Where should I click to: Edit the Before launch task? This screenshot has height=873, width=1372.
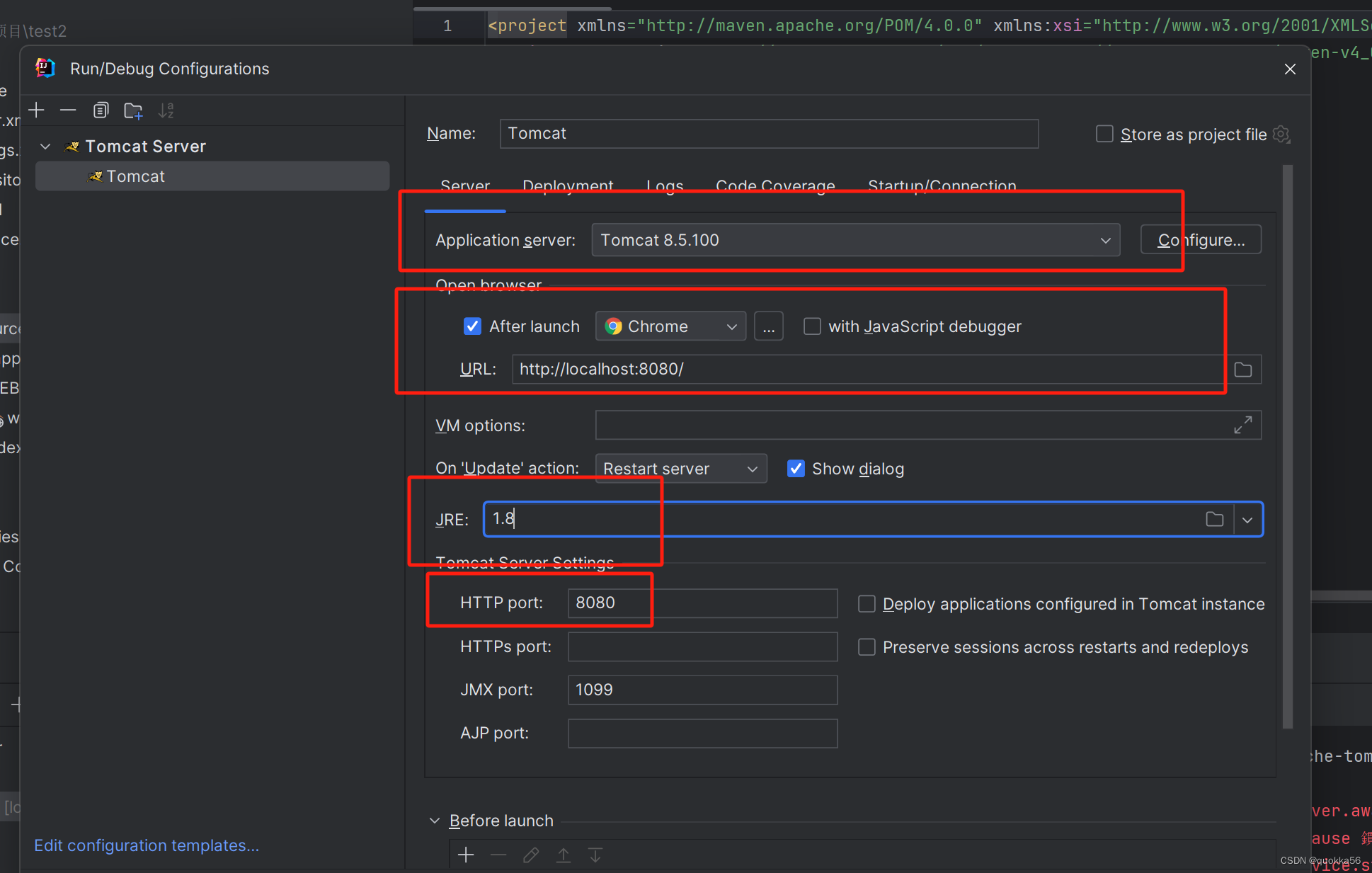click(531, 855)
